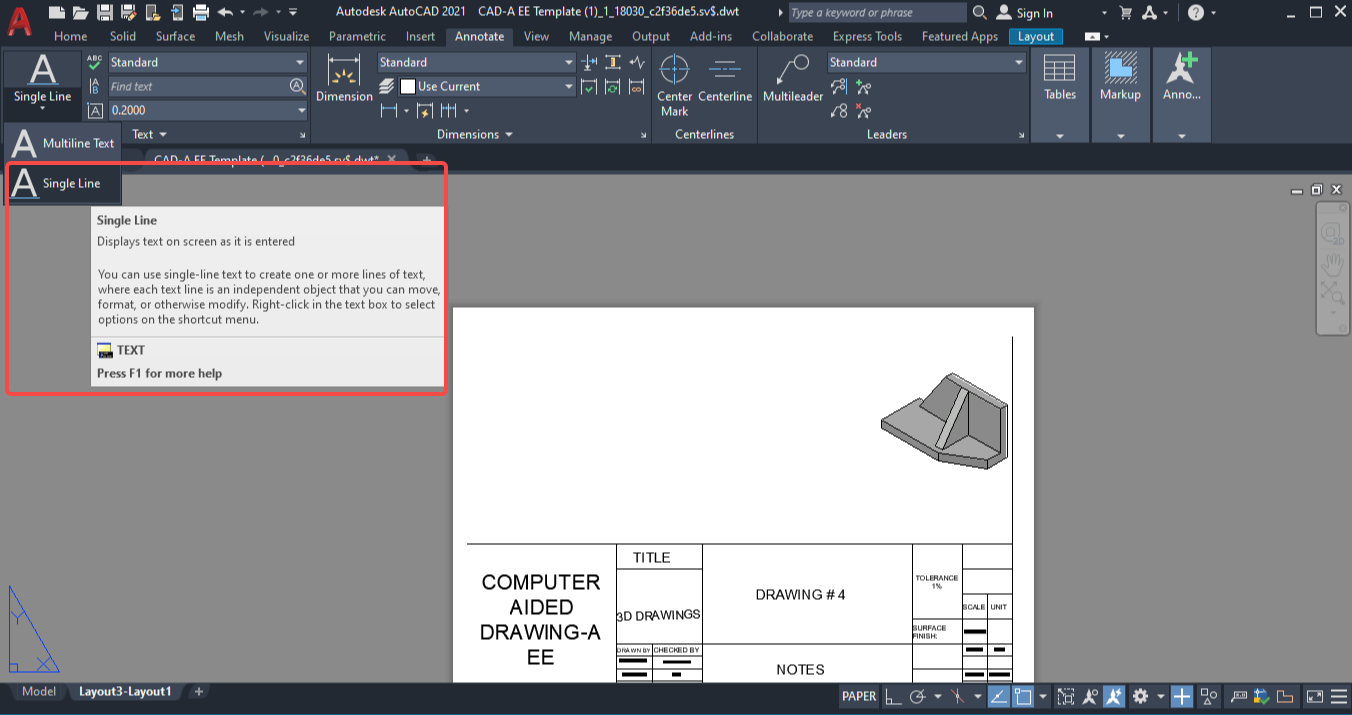1352x715 pixels.
Task: Disable Selection Cycling in the status bar
Action: point(1066,696)
